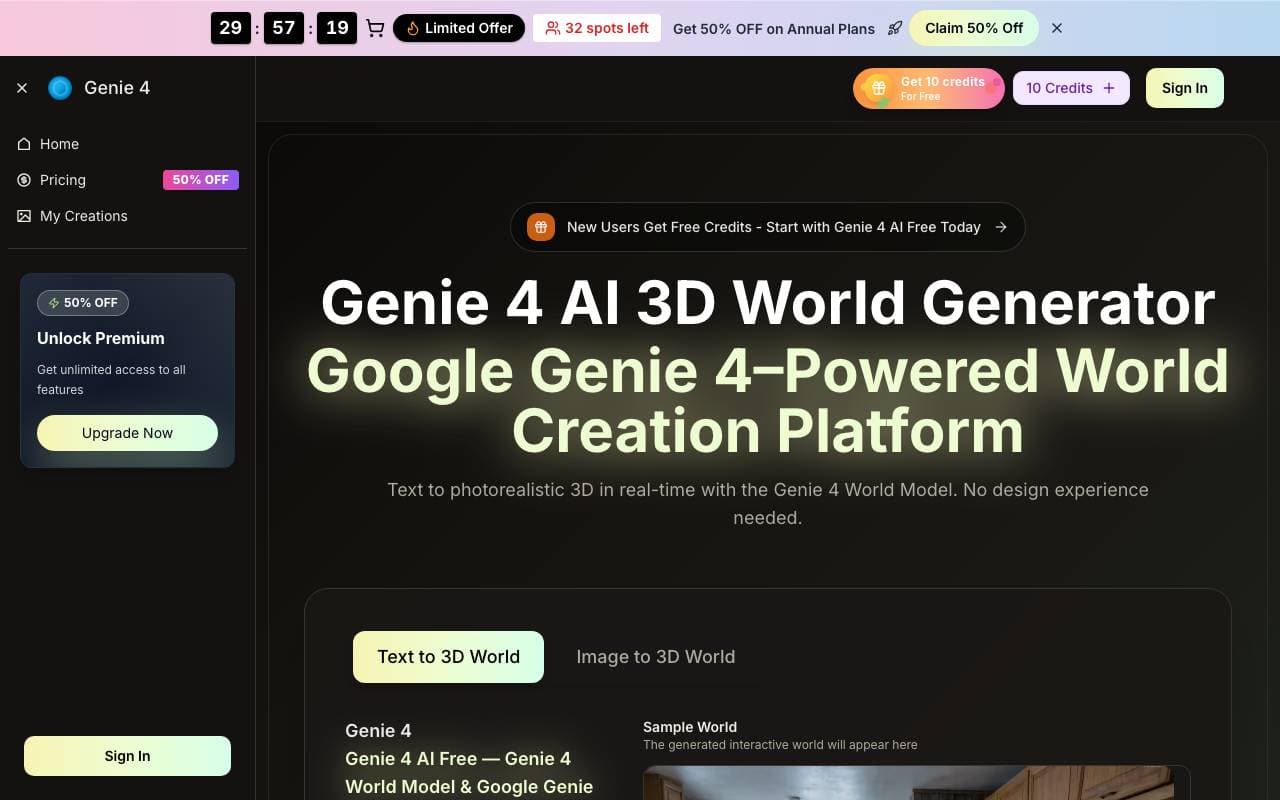Click the sidebar Sign In button
Image resolution: width=1280 pixels, height=800 pixels.
[127, 756]
